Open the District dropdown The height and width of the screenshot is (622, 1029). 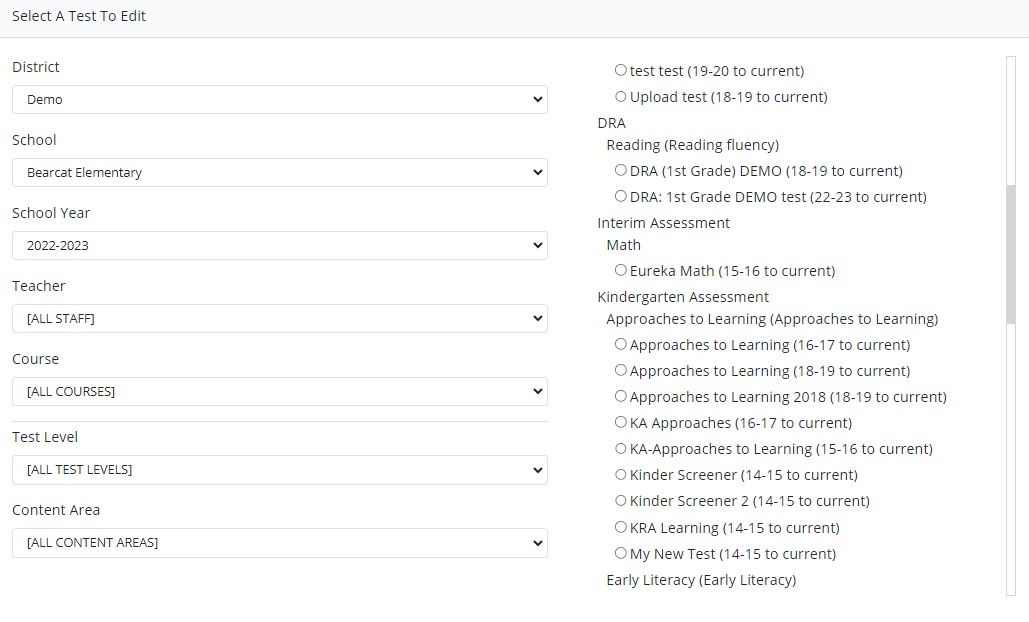279,100
